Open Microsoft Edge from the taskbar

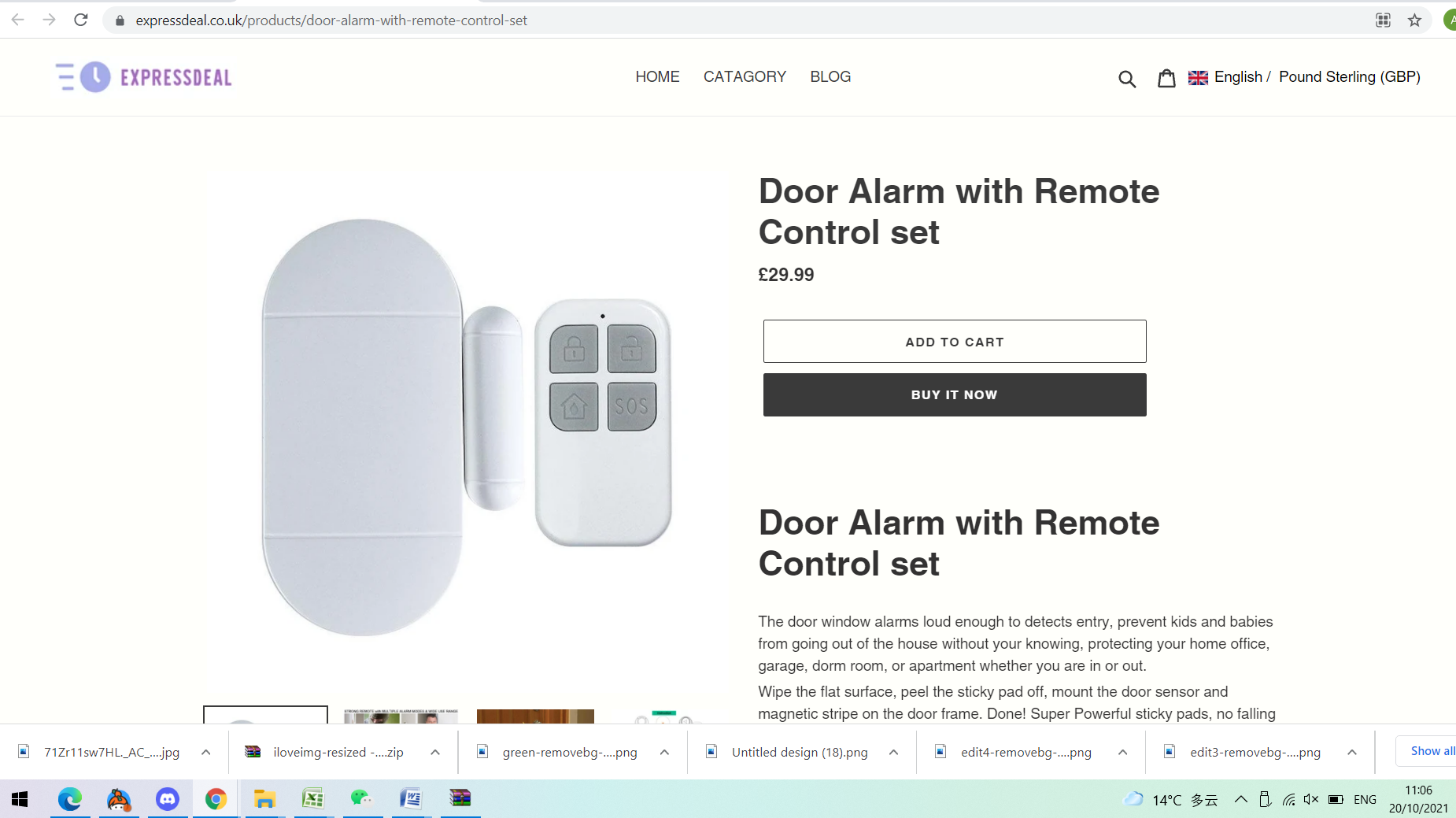coord(70,799)
